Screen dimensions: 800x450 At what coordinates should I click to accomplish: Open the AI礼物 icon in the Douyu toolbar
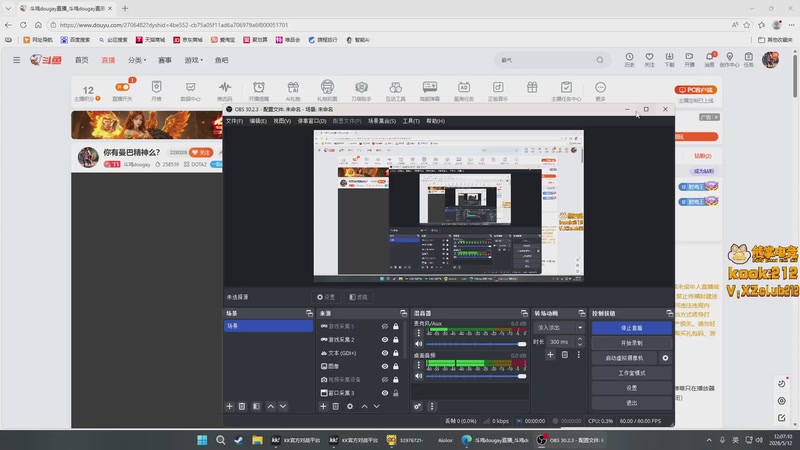[293, 91]
